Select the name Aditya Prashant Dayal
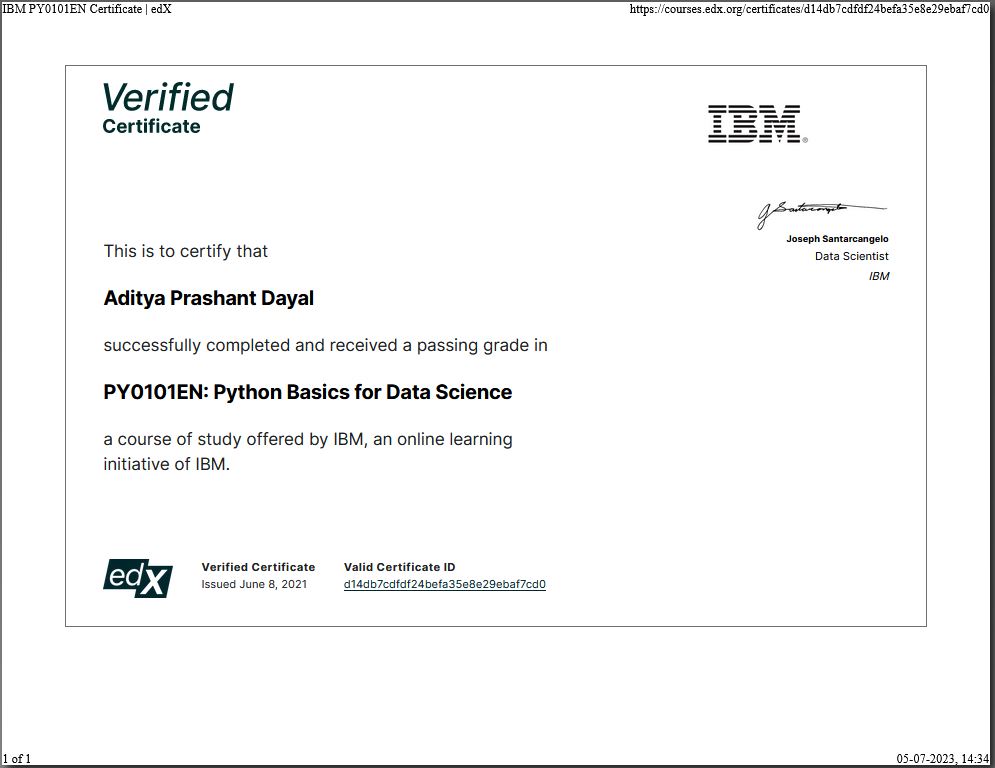The image size is (995, 768). 209,298
